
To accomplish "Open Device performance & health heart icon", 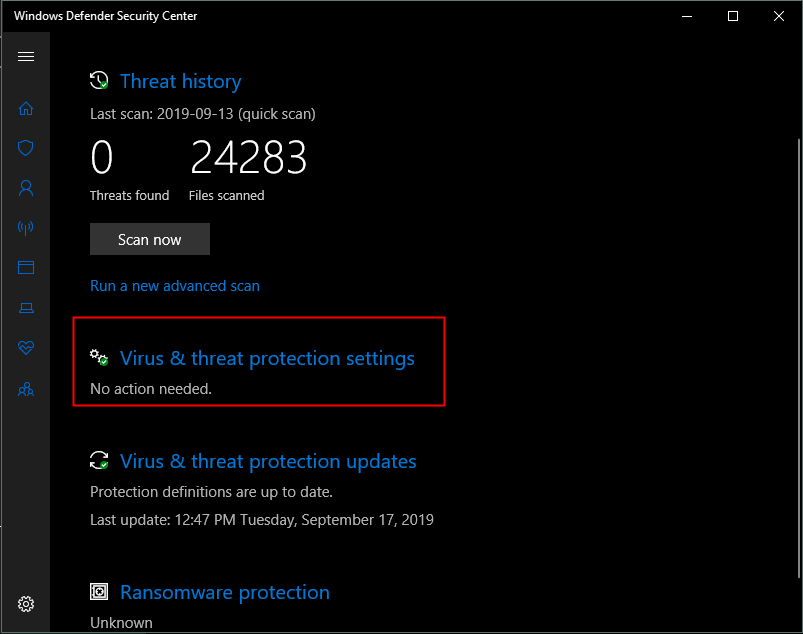I will click(x=26, y=348).
